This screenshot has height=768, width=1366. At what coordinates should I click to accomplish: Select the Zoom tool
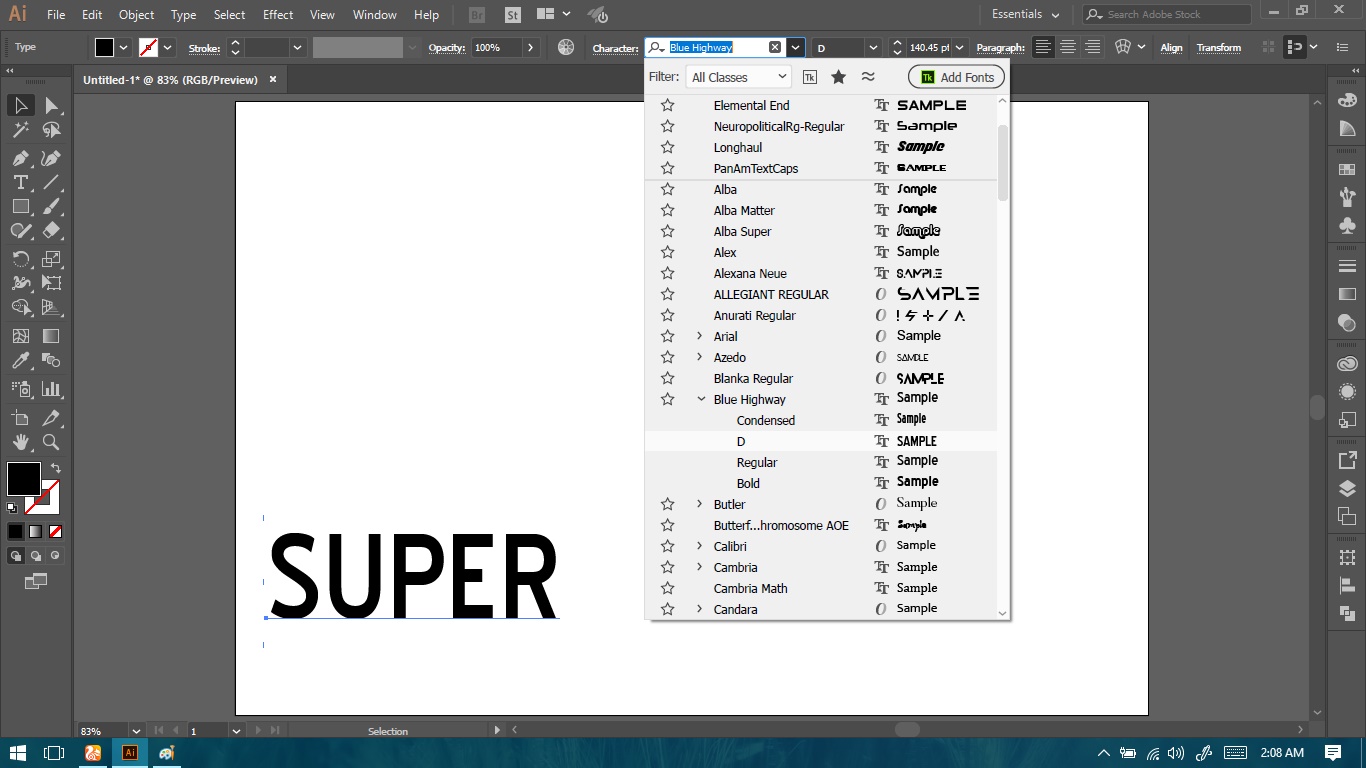pyautogui.click(x=51, y=442)
